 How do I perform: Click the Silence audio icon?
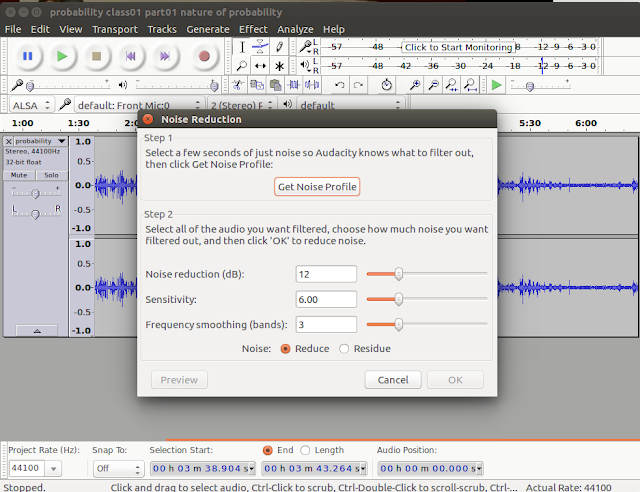point(312,85)
